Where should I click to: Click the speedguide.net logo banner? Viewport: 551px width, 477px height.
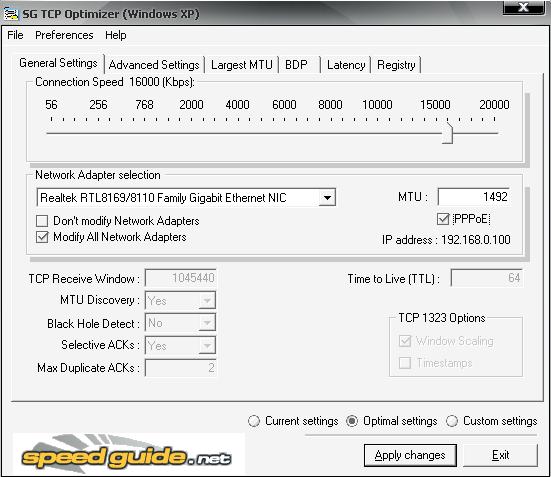pyautogui.click(x=129, y=453)
